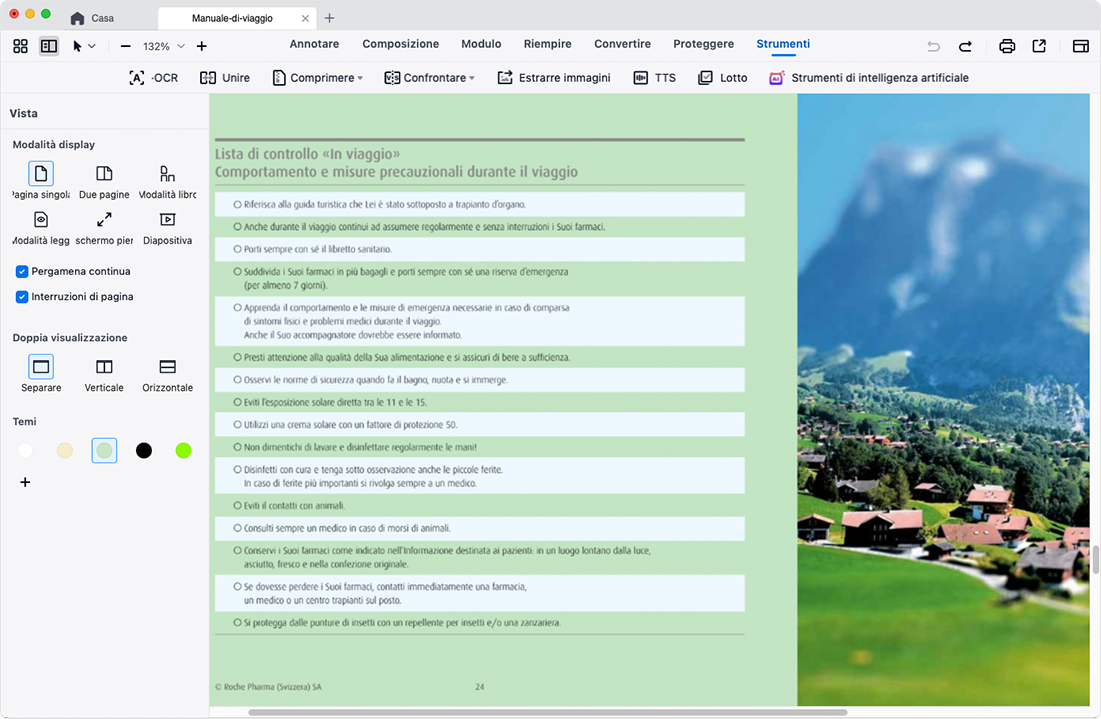Click the zoom in plus button
Screen dimensions: 1101x719
(x=202, y=46)
